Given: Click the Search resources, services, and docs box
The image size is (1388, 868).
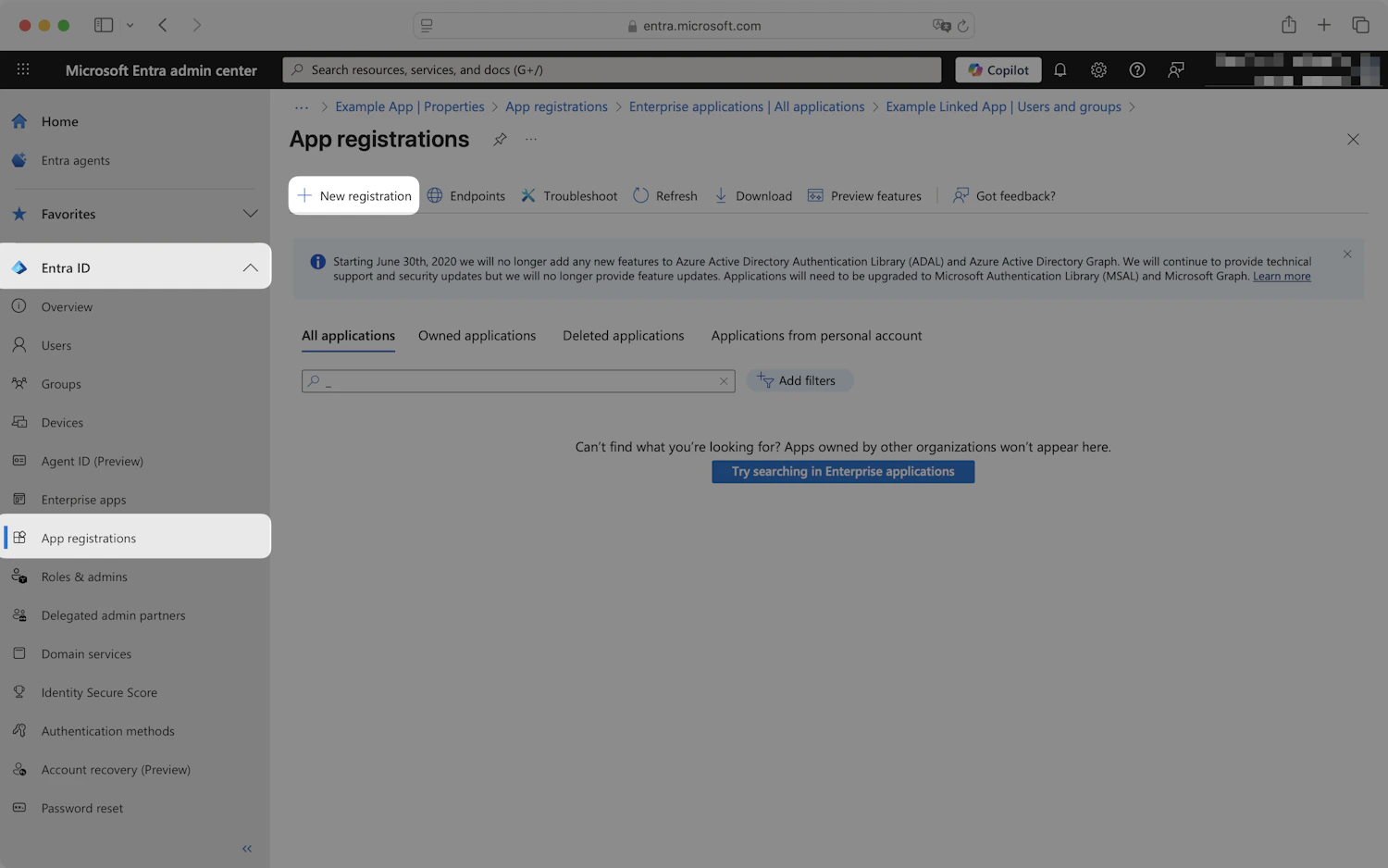Looking at the screenshot, I should (613, 69).
